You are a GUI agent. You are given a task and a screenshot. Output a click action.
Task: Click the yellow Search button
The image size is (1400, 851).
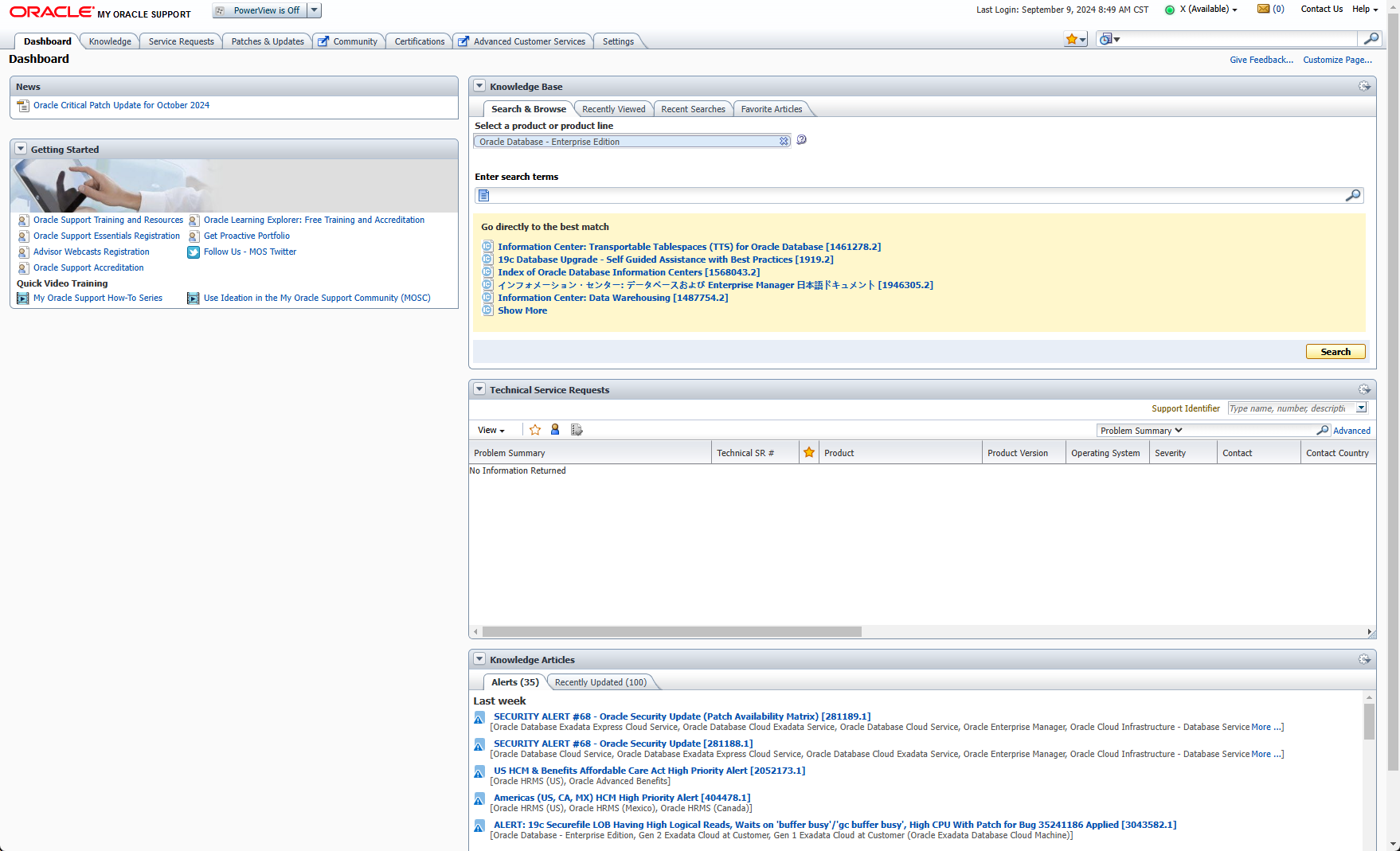pyautogui.click(x=1335, y=352)
